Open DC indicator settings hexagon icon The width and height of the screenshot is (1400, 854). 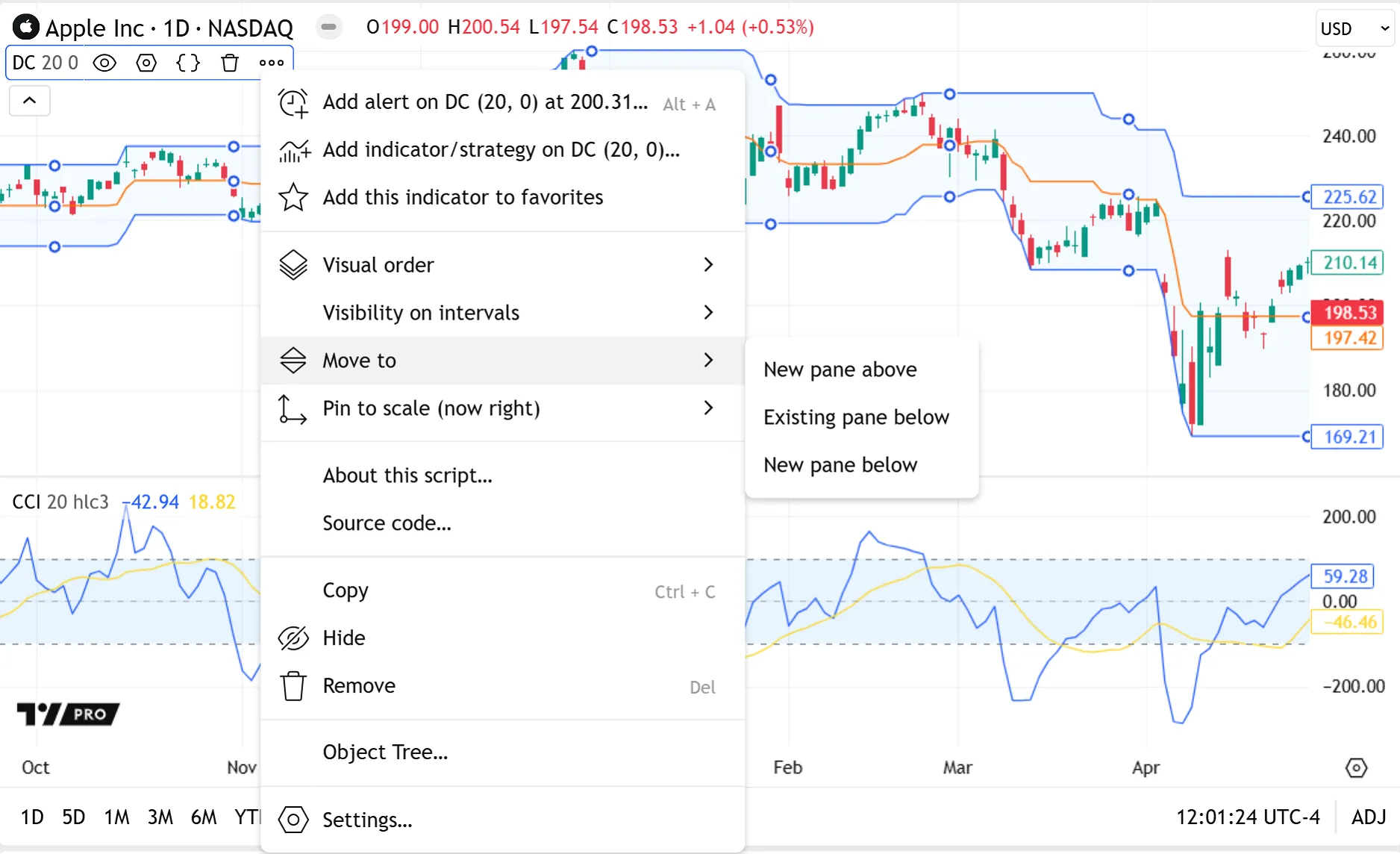(x=146, y=63)
